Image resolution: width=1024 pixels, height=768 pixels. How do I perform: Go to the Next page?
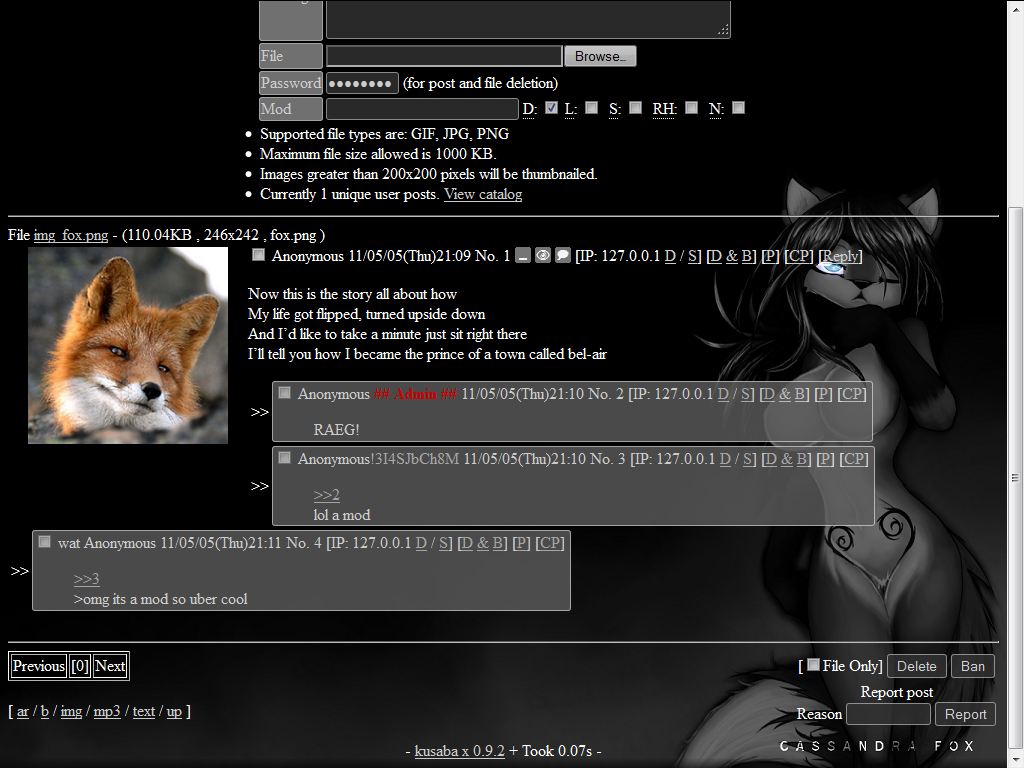[110, 666]
